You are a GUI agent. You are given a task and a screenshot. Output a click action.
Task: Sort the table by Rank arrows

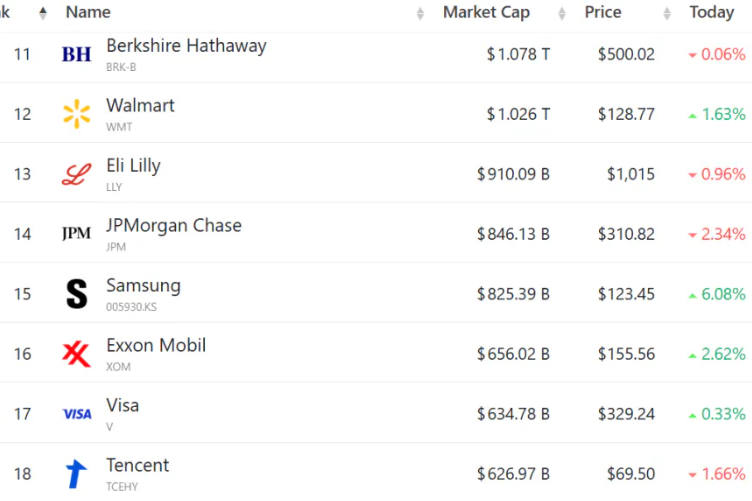[x=43, y=13]
